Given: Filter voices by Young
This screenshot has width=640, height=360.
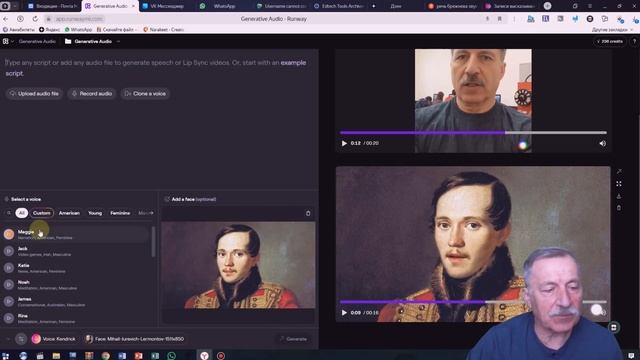Looking at the screenshot, I should pos(95,213).
